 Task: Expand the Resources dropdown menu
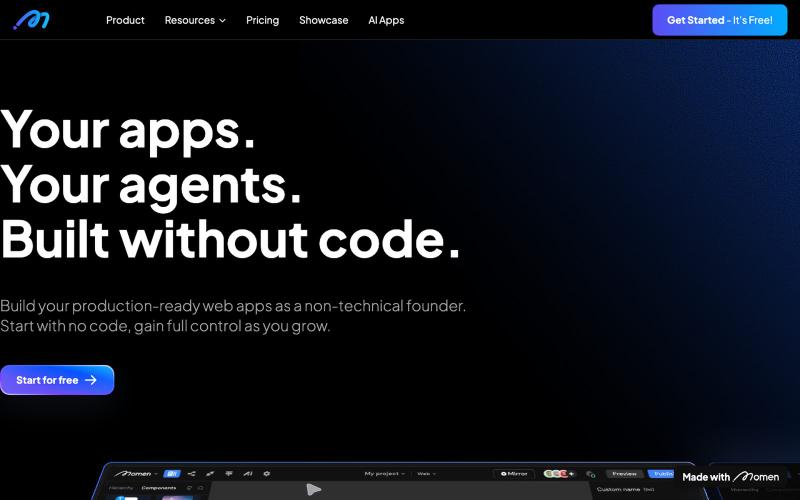[195, 20]
